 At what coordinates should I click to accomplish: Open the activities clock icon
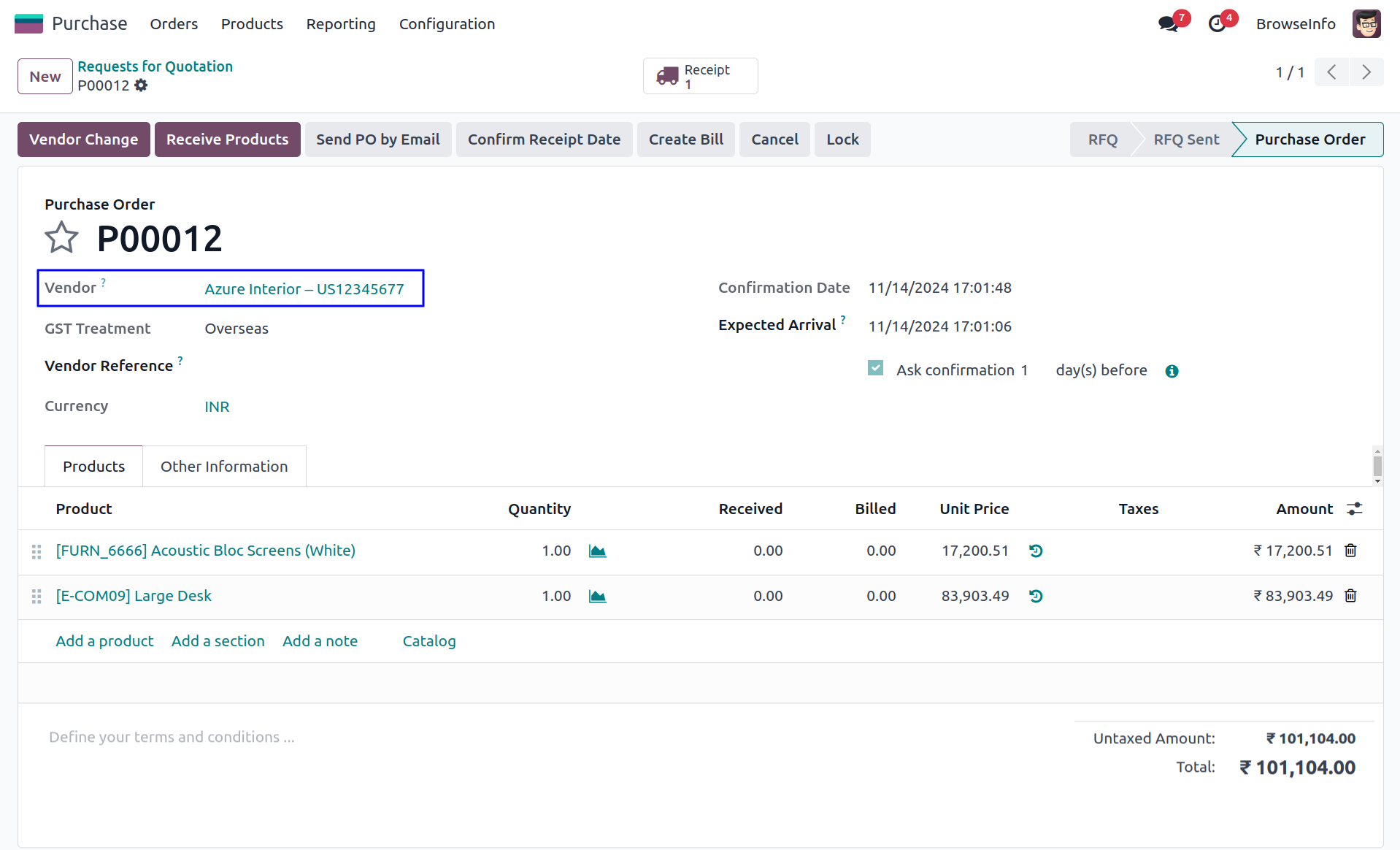point(1217,24)
